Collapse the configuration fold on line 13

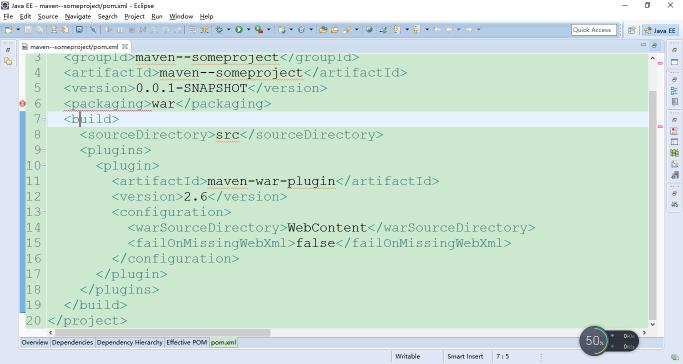point(44,212)
